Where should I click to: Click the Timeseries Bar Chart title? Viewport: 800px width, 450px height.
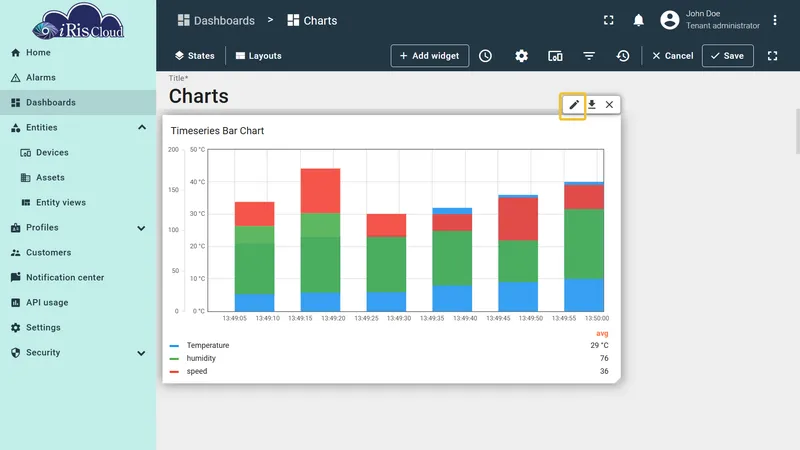(x=217, y=131)
